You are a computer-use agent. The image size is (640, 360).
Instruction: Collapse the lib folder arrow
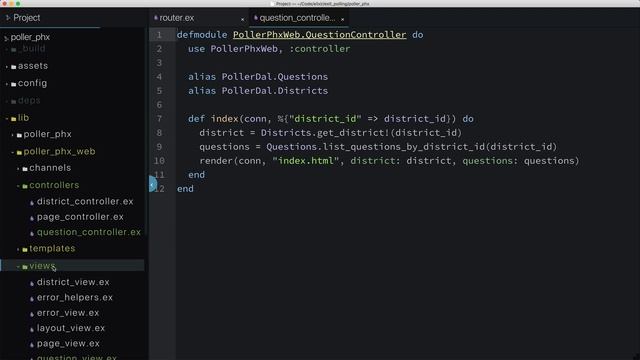[7, 118]
